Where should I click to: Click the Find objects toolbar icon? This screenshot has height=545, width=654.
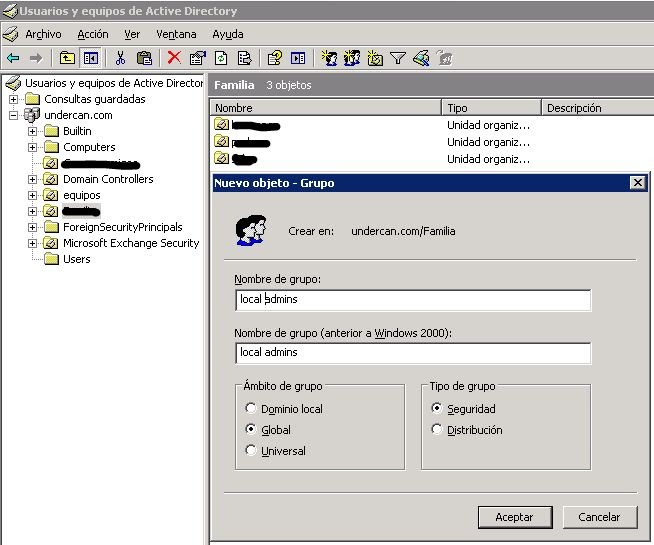(x=421, y=58)
